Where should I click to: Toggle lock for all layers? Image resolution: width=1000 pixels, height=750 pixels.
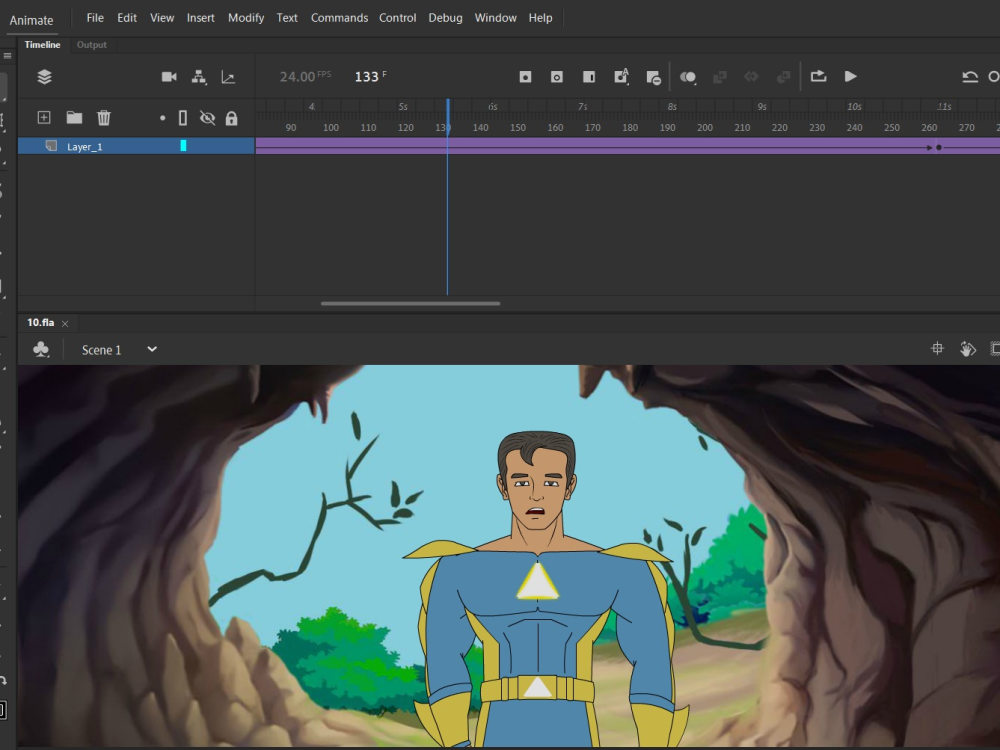(x=232, y=118)
